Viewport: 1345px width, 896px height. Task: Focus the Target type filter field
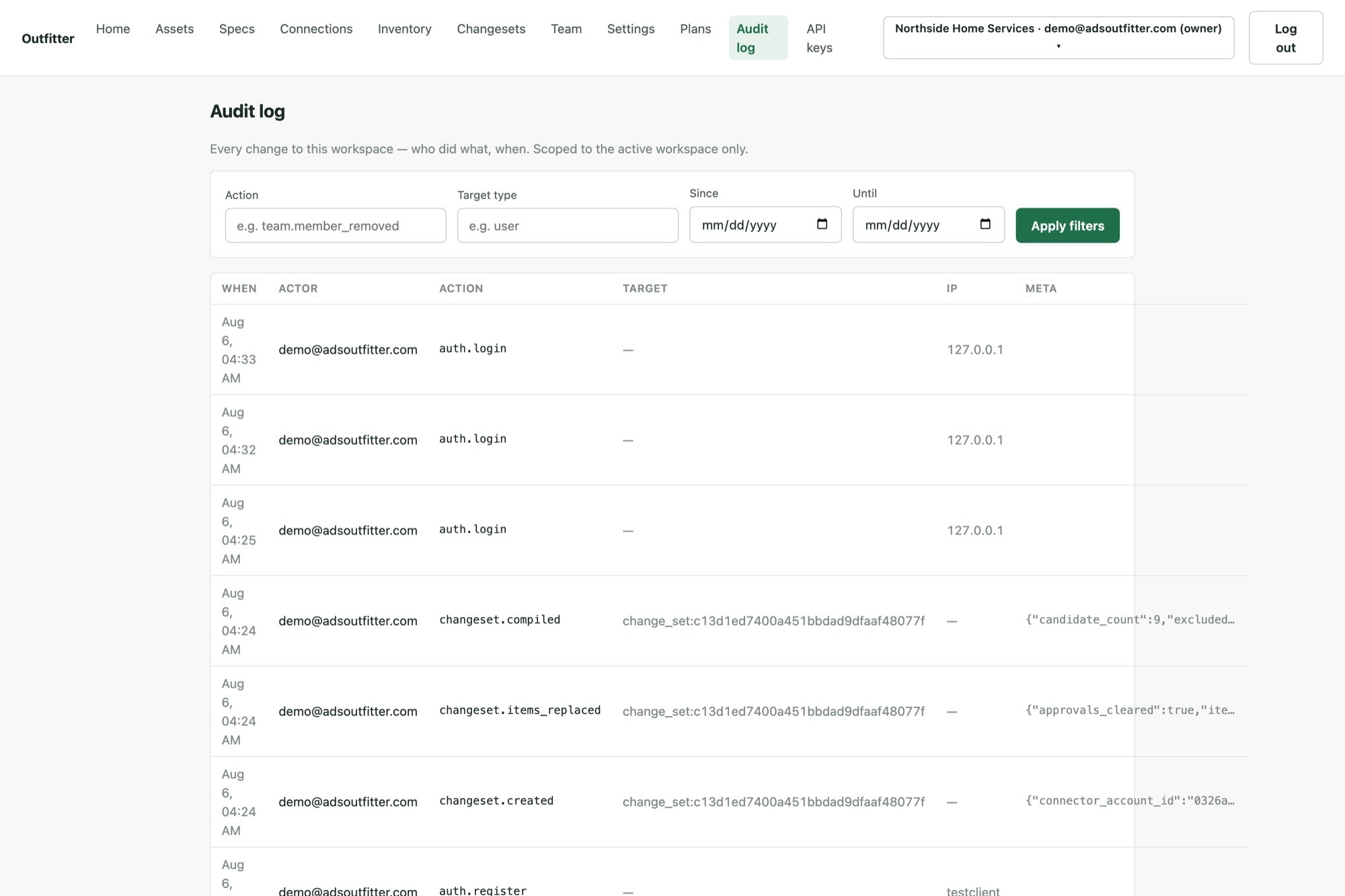tap(568, 225)
